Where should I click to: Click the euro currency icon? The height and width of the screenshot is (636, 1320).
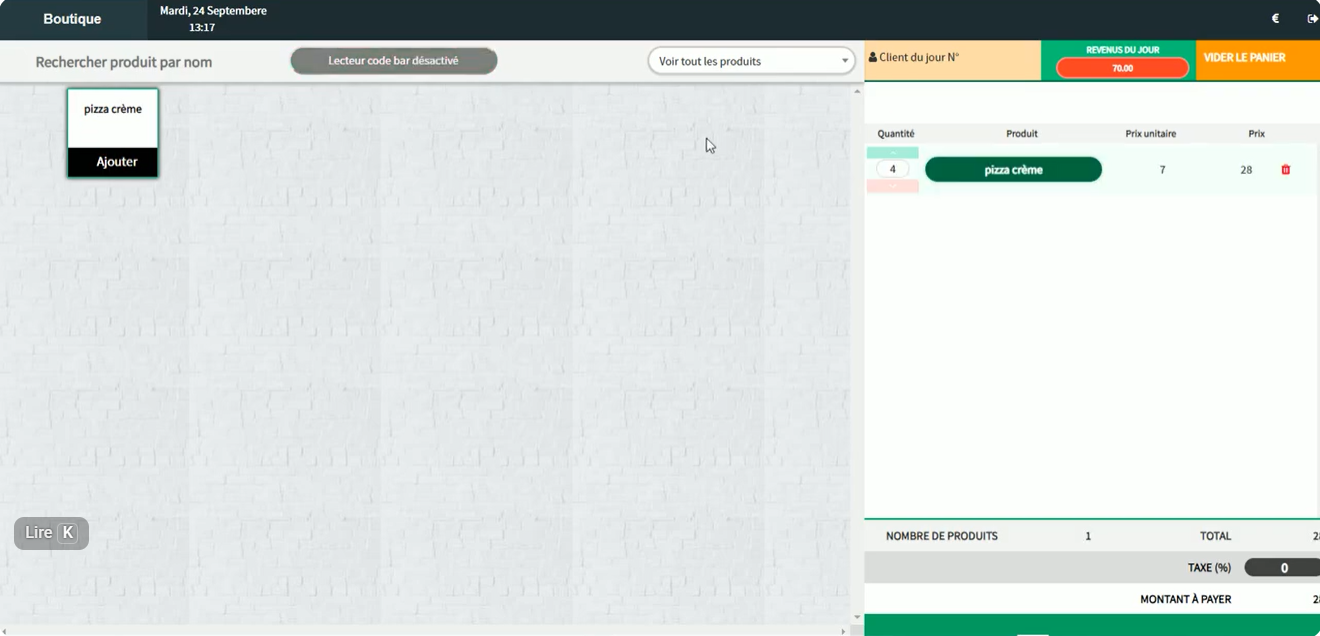point(1275,18)
